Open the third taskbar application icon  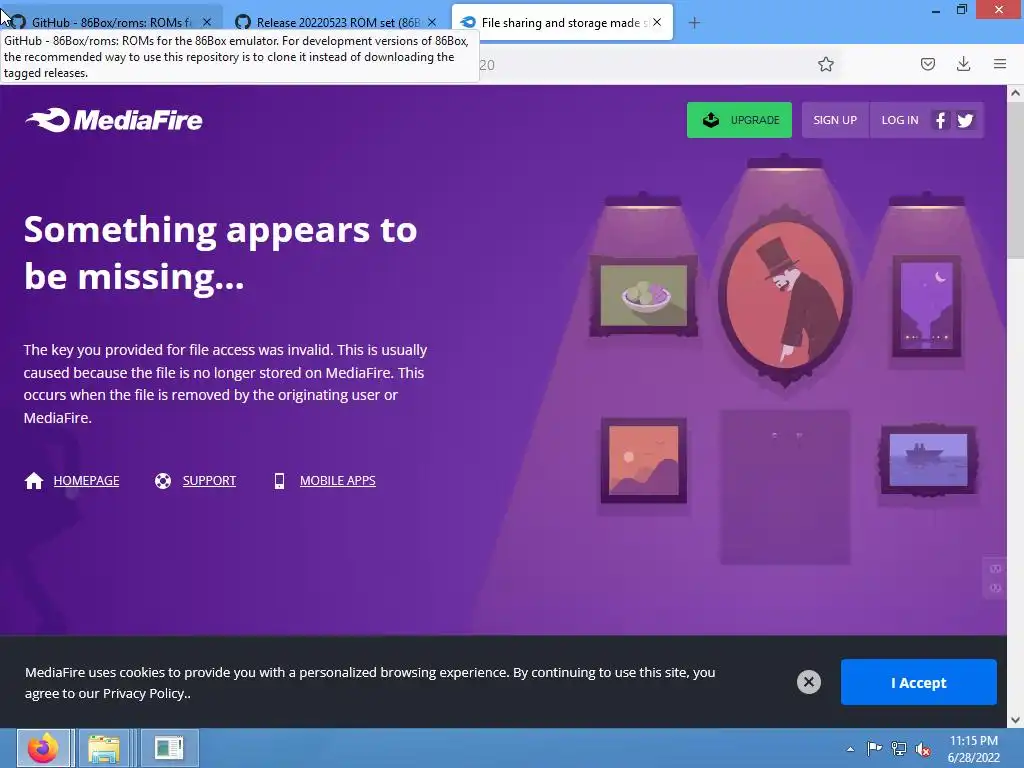coord(168,748)
